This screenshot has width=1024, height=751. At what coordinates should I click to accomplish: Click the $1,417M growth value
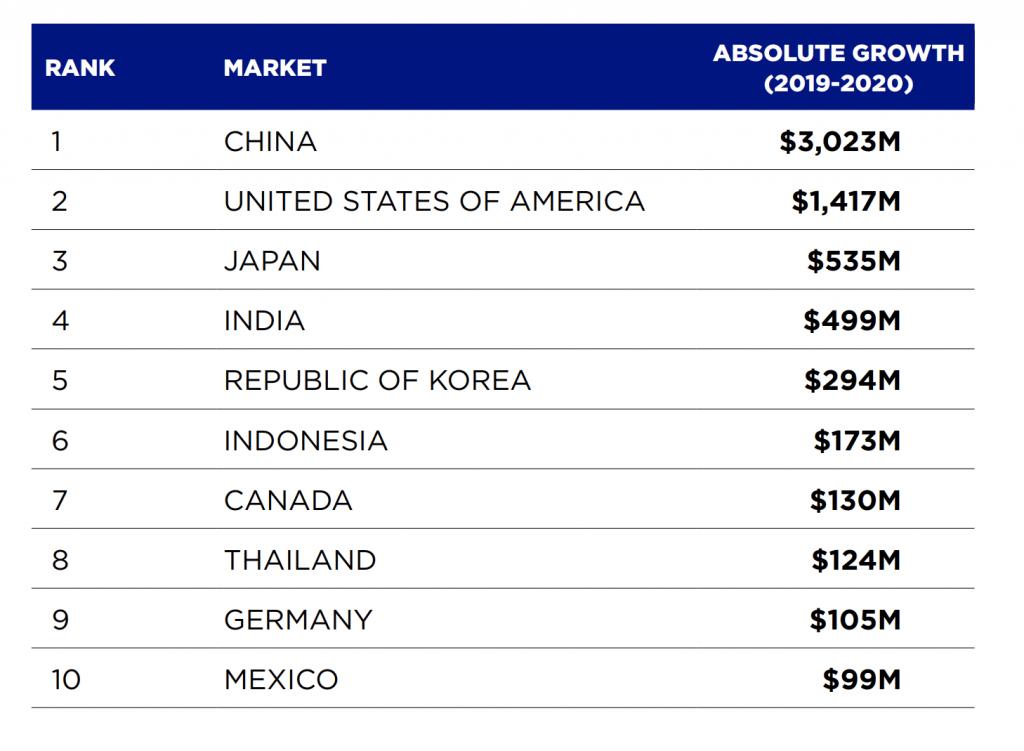846,201
